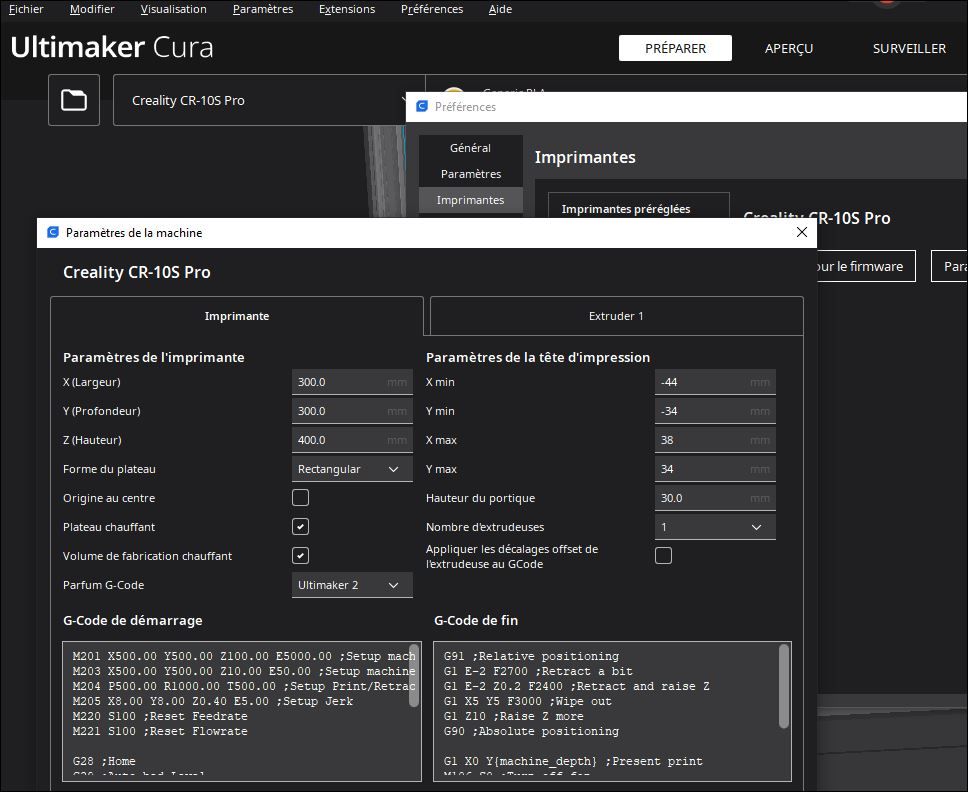Open the Forme du plateau Rectangular dropdown

coord(352,469)
